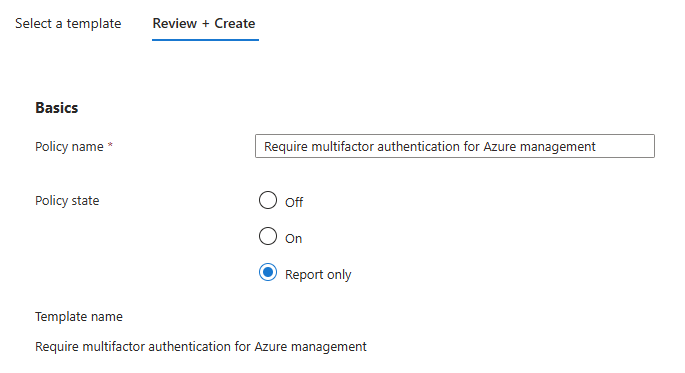Click the Policy state label
Screen dimensions: 685x373
pyautogui.click(x=67, y=200)
